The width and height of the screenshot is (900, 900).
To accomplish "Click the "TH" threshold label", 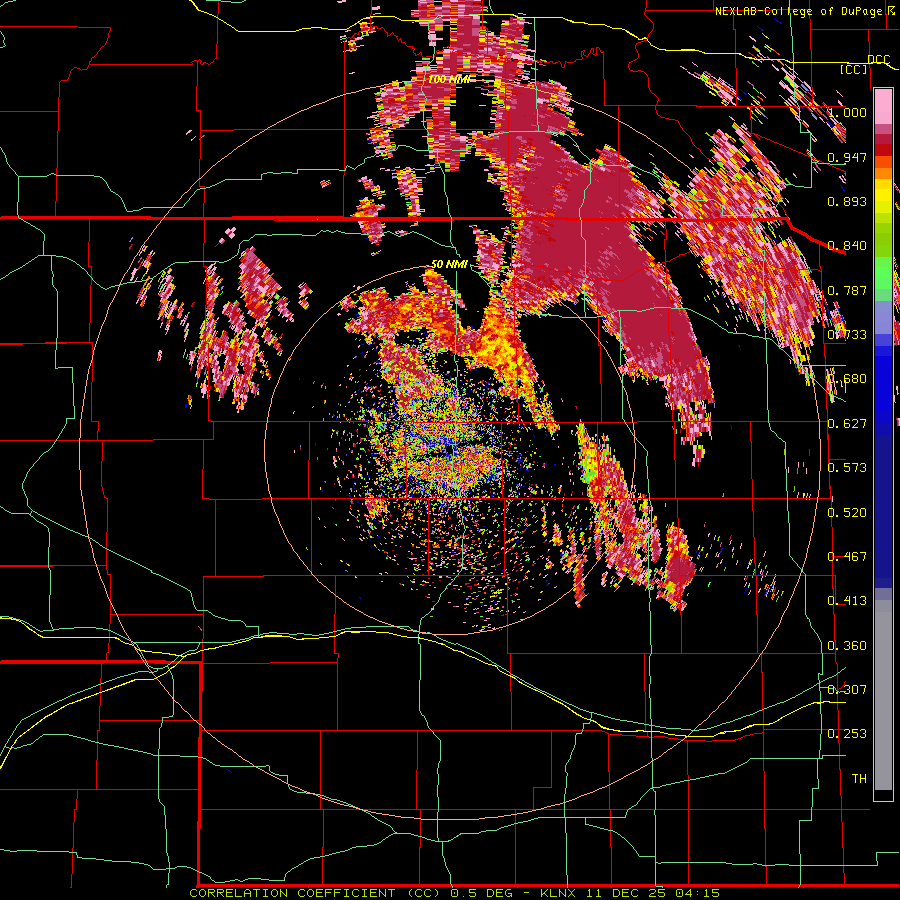I will 859,779.
